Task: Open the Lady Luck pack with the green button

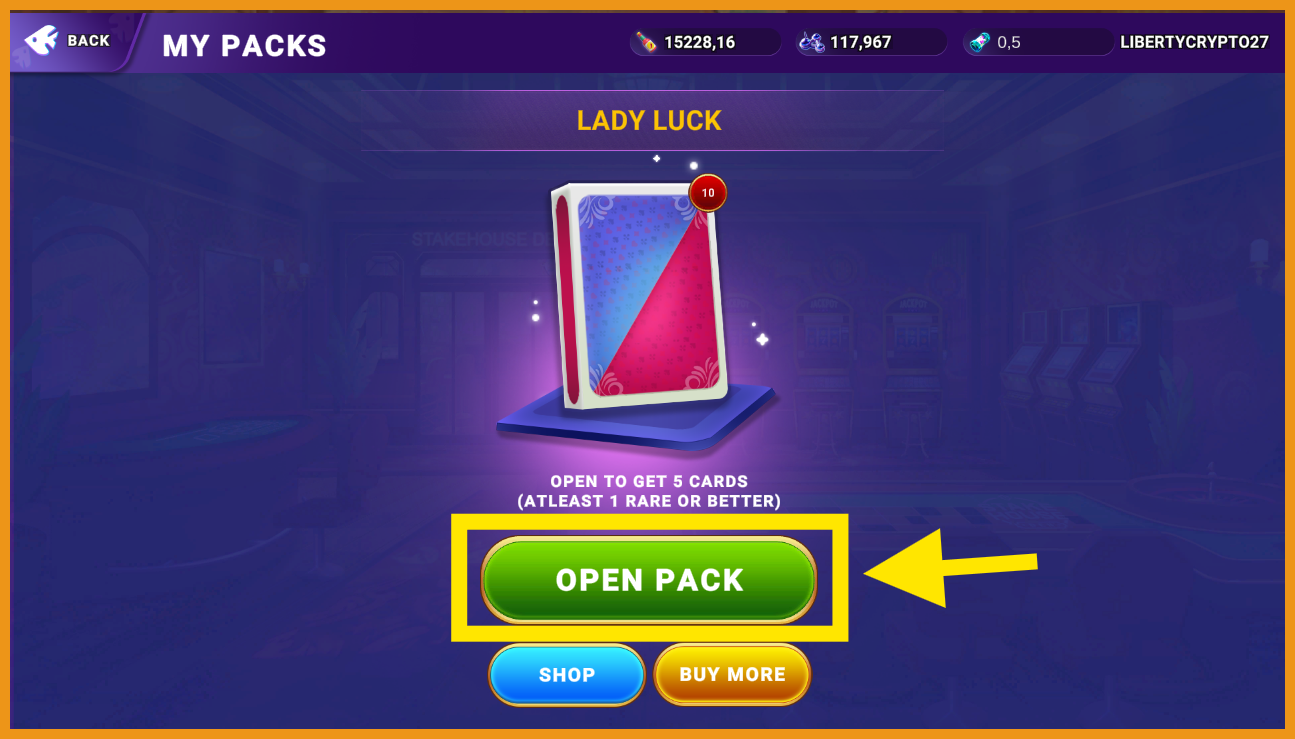Action: 649,580
